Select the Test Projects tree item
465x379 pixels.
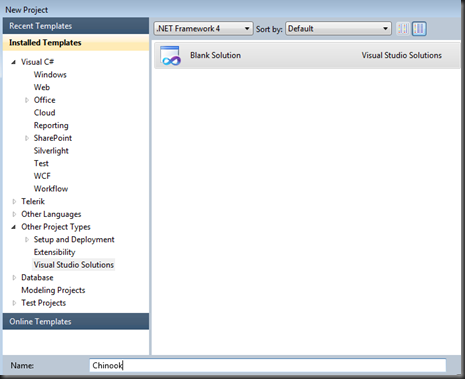pyautogui.click(x=44, y=303)
